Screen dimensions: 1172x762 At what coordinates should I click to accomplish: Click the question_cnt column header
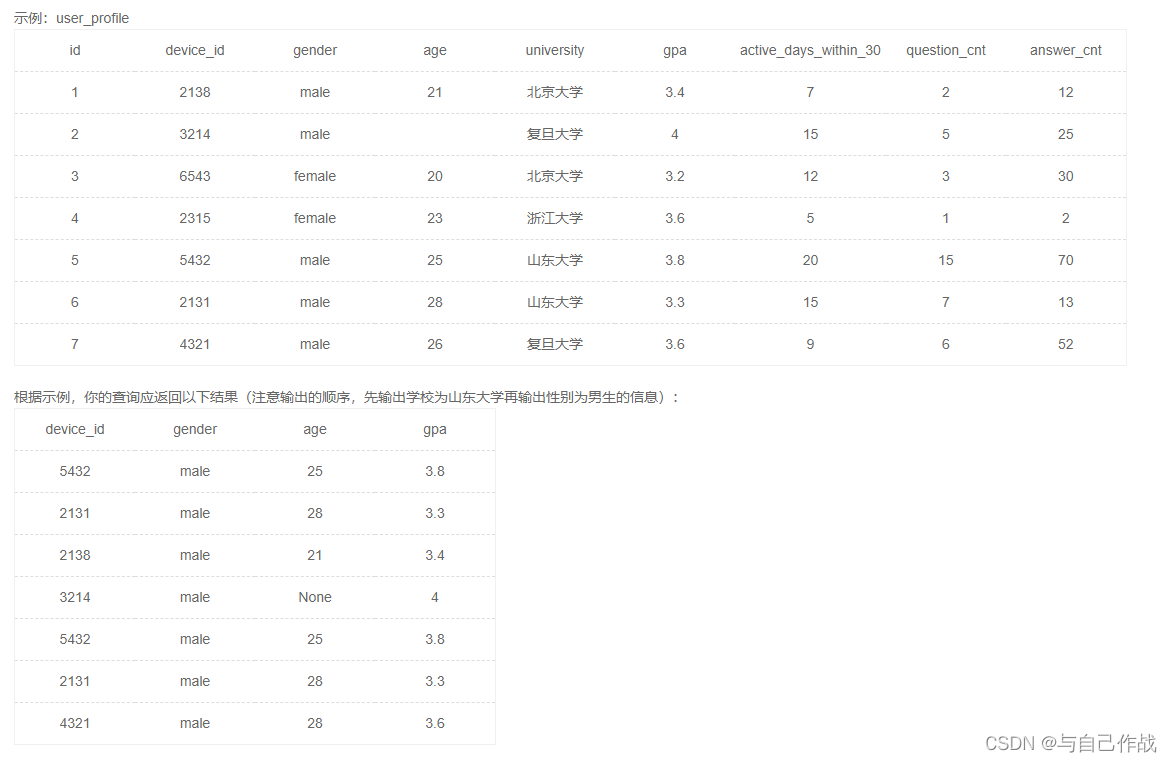945,50
